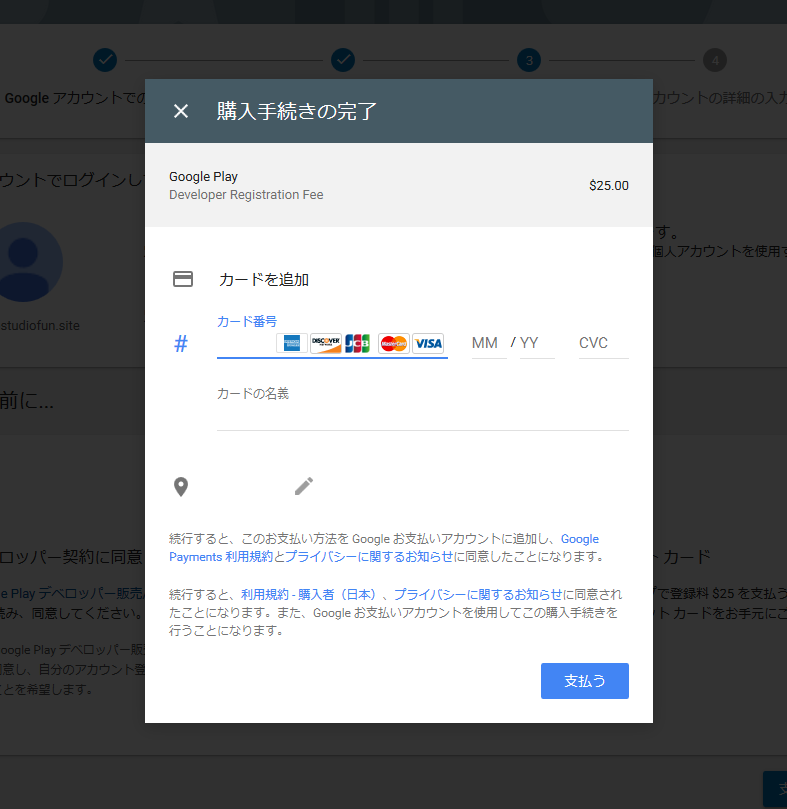Click the credit card icon beside カードを追加
This screenshot has height=809, width=787.
coord(183,279)
